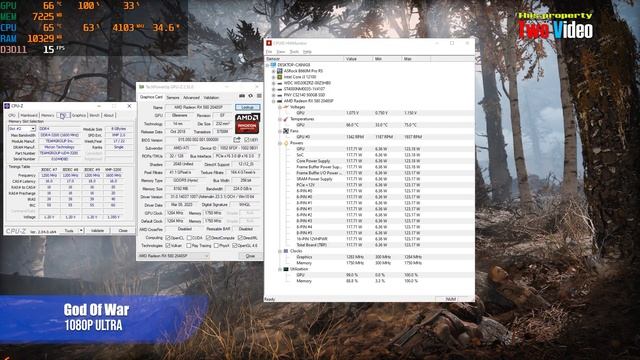This screenshot has height=360, width=640.
Task: Switch to the Memory tab in CPU-Z
Action: tap(47, 116)
